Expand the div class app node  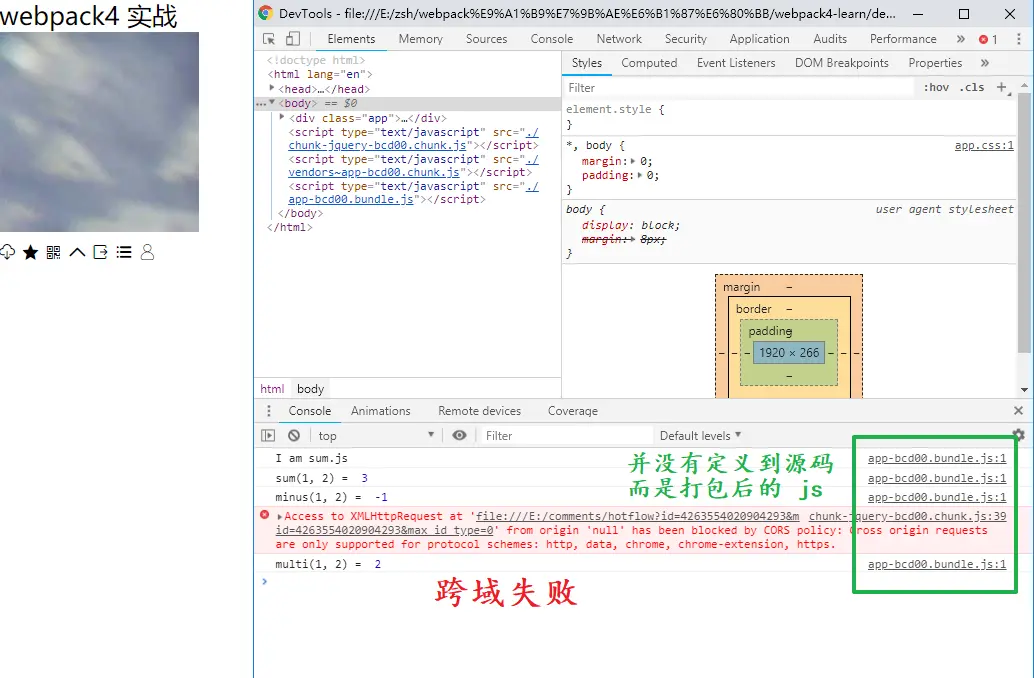pyautogui.click(x=282, y=117)
